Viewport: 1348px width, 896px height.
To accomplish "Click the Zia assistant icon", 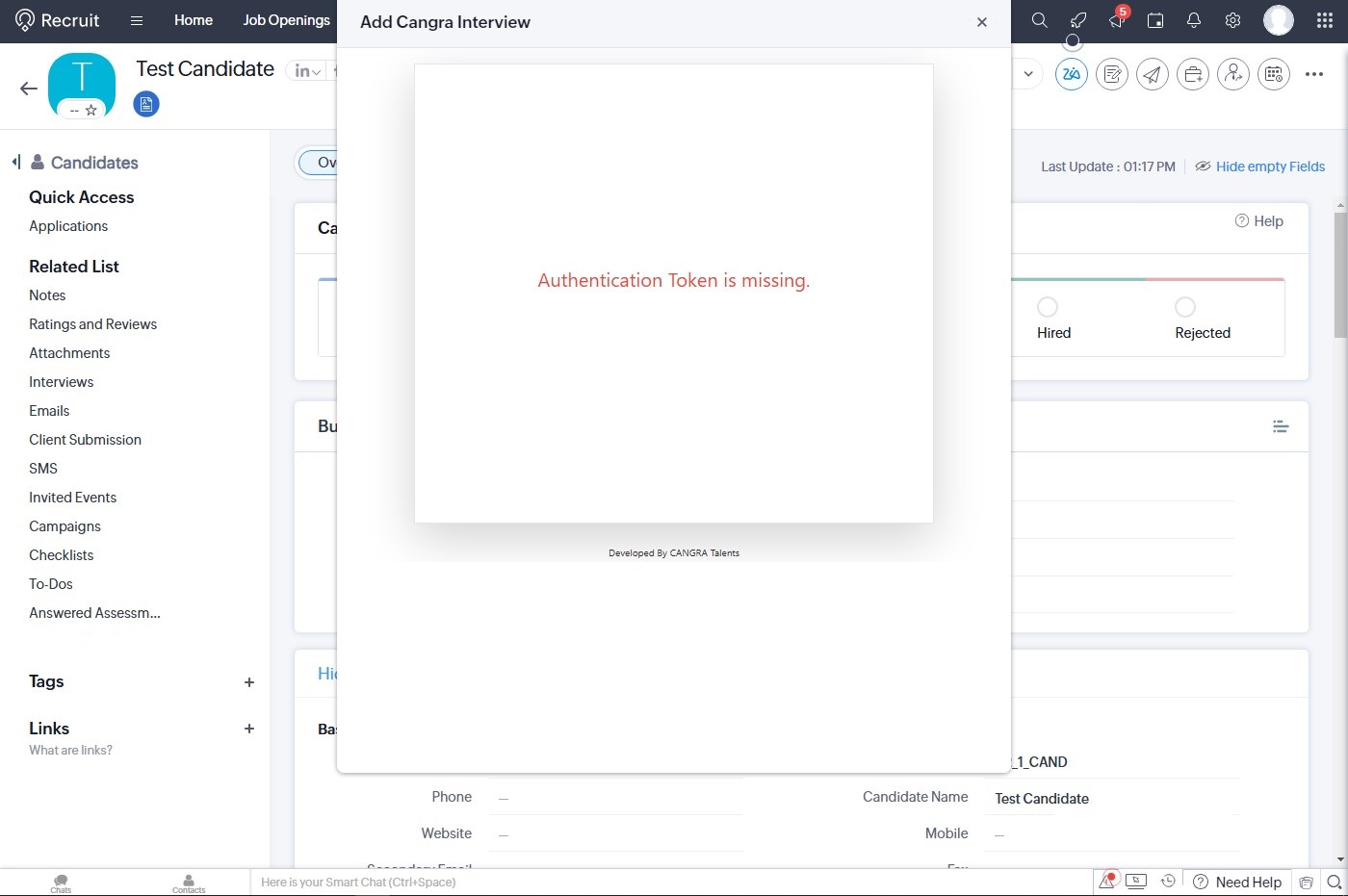I will (1072, 74).
